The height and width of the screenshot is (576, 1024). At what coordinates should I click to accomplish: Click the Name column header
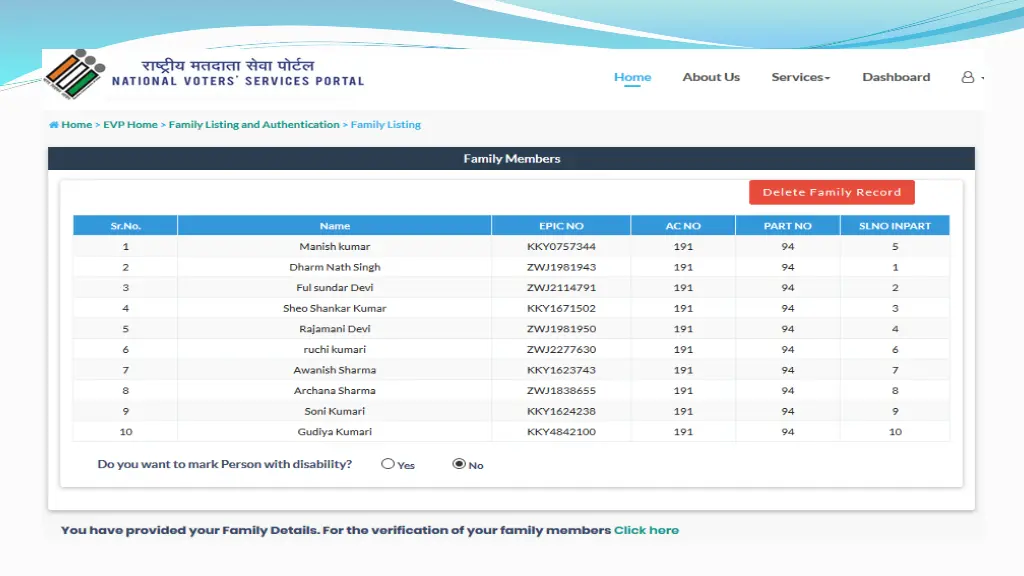tap(334, 226)
